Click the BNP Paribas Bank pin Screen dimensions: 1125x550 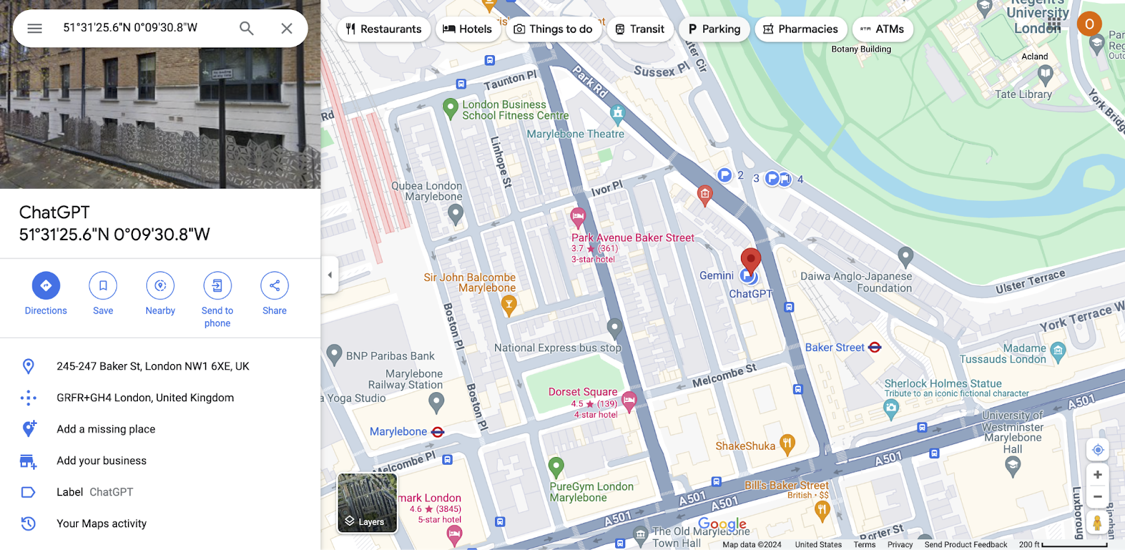tap(334, 353)
